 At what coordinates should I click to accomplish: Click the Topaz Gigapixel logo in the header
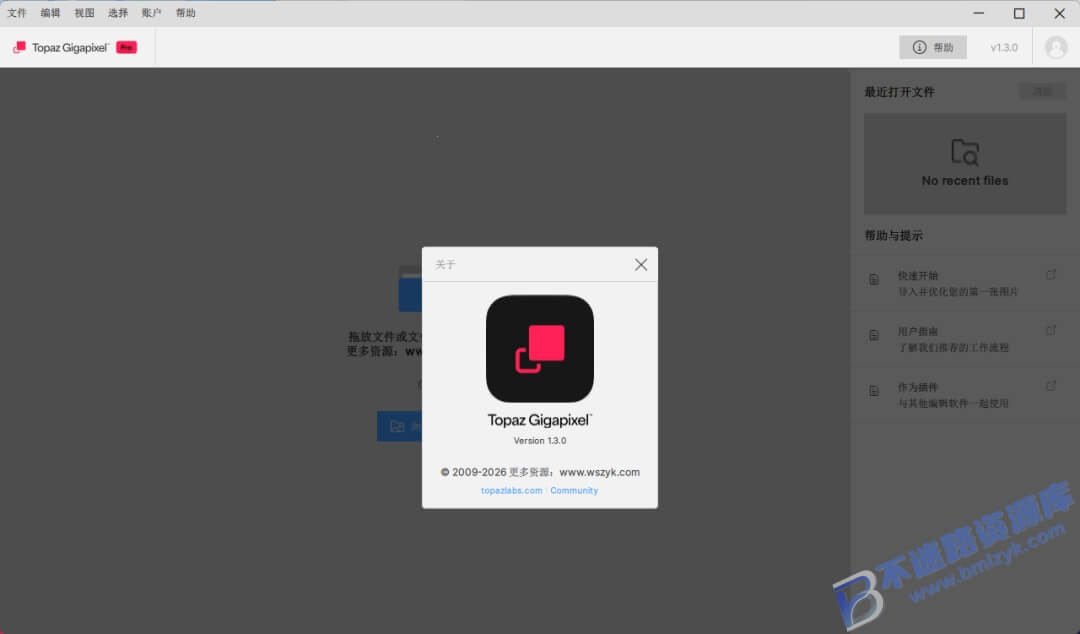point(61,48)
